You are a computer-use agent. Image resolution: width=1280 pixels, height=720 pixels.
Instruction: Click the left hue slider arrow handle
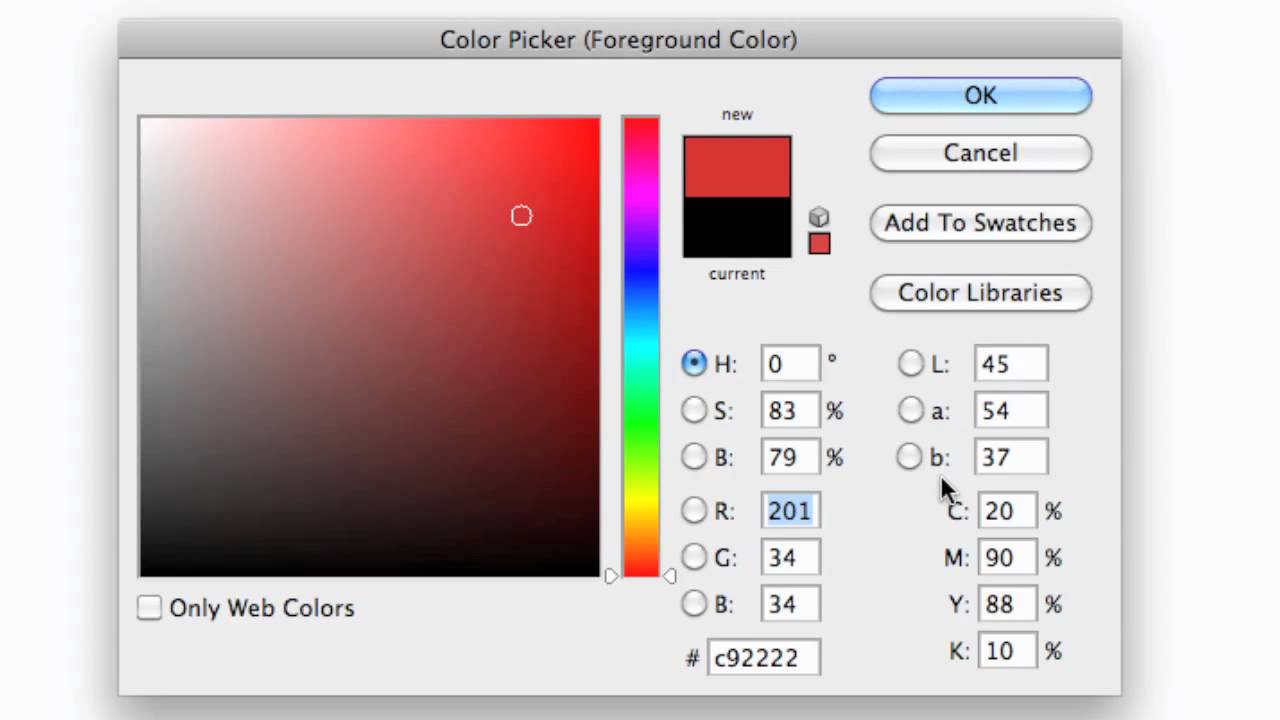611,576
